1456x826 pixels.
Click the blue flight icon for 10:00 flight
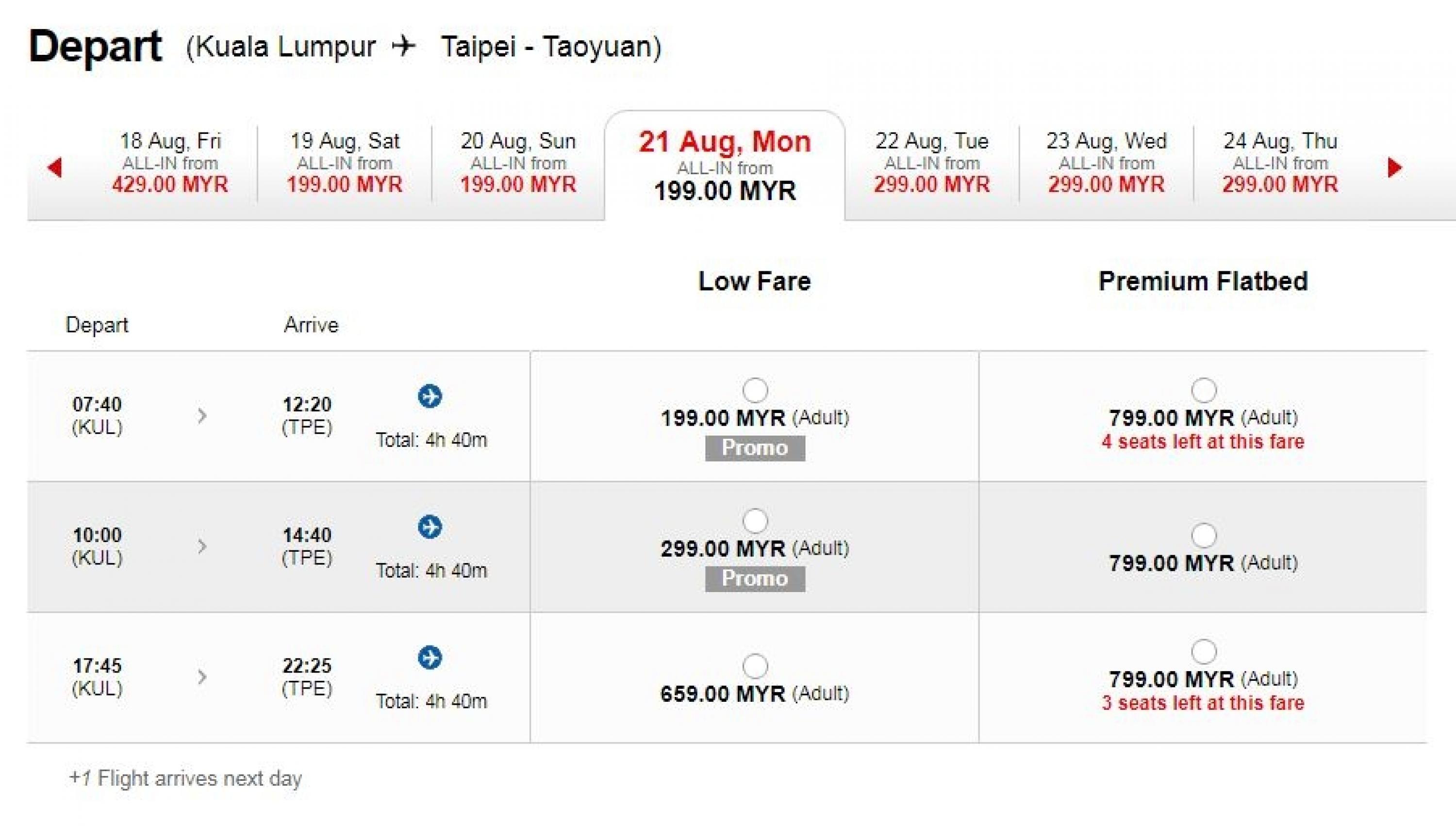[430, 527]
